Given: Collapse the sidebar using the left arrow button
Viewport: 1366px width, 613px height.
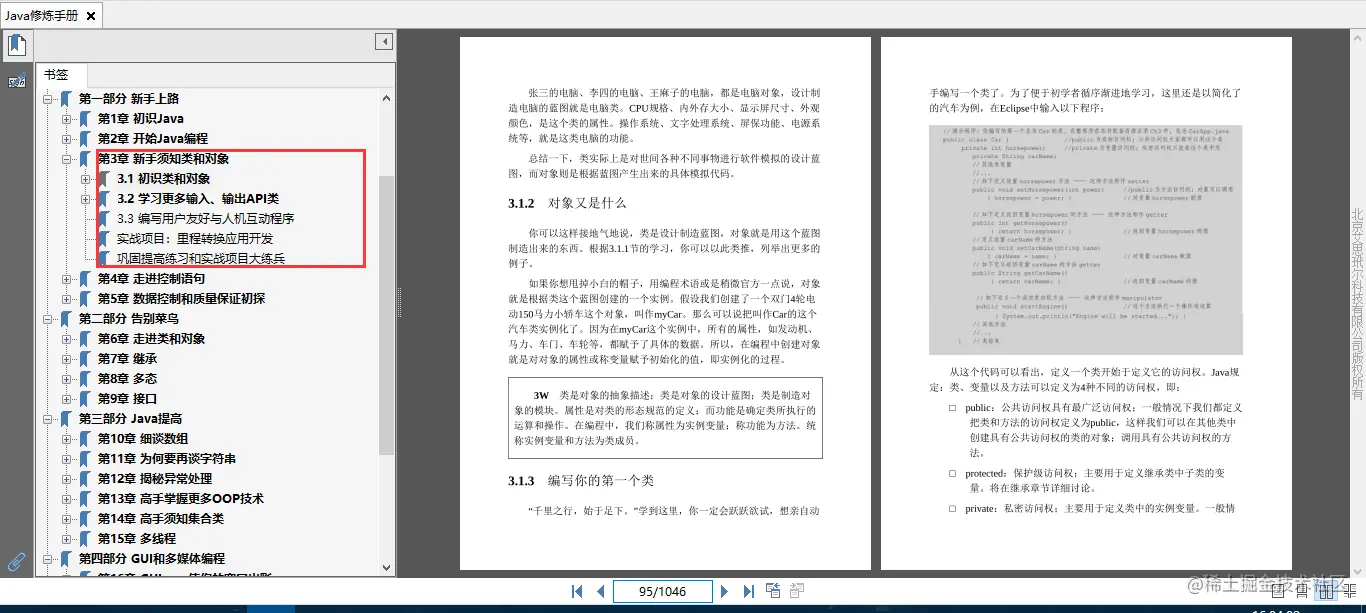Looking at the screenshot, I should (x=383, y=41).
